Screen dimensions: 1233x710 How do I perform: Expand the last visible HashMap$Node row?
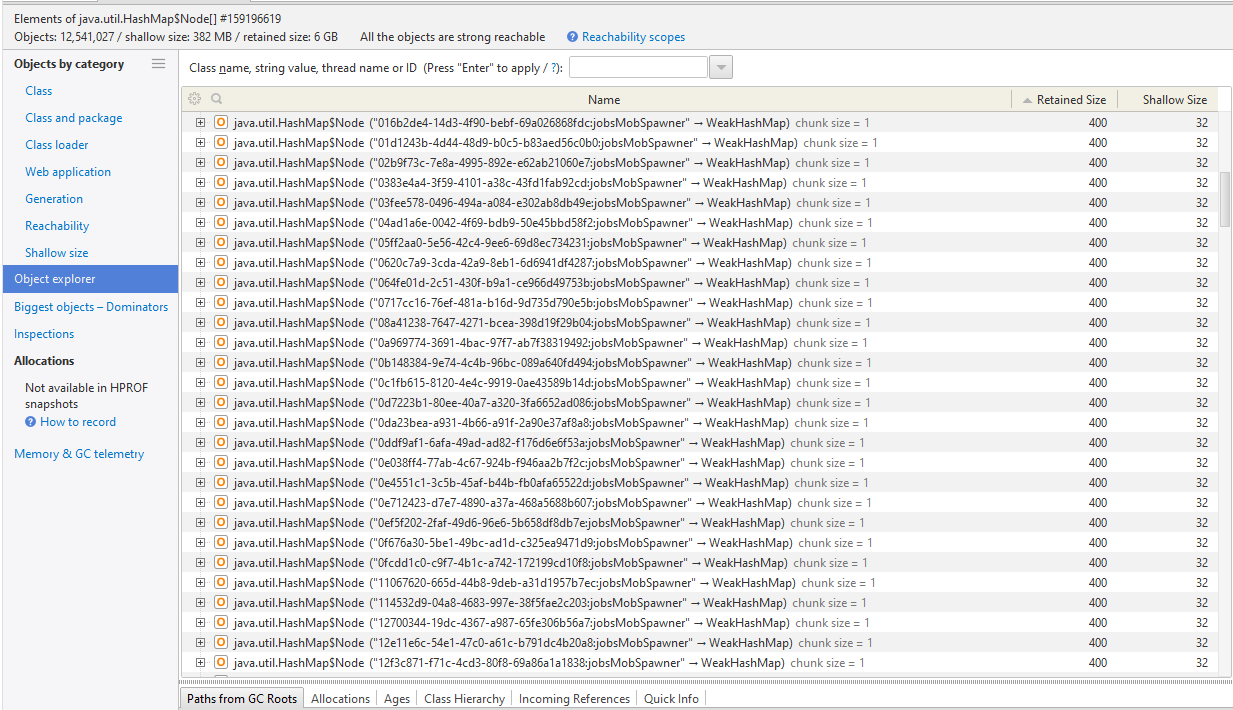point(200,662)
